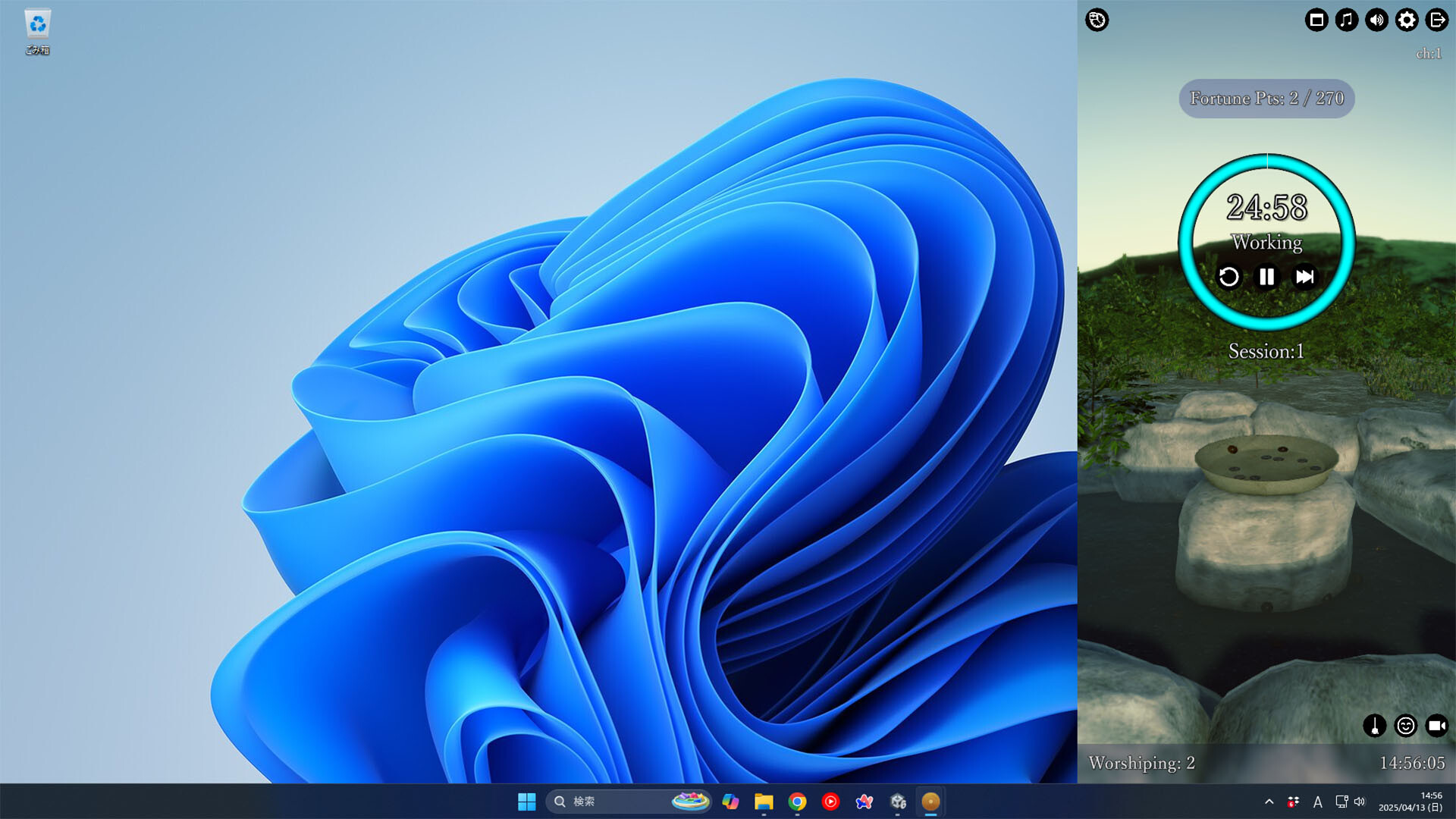Image resolution: width=1456 pixels, height=819 pixels.
Task: Exit the app via the sign-out icon
Action: 1436,20
